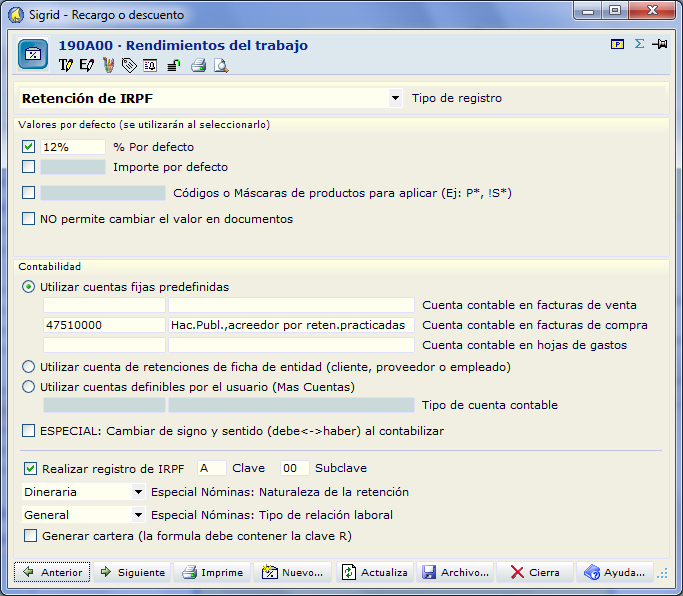Open the 'Tipo de registro' dropdown arrow

(395, 98)
